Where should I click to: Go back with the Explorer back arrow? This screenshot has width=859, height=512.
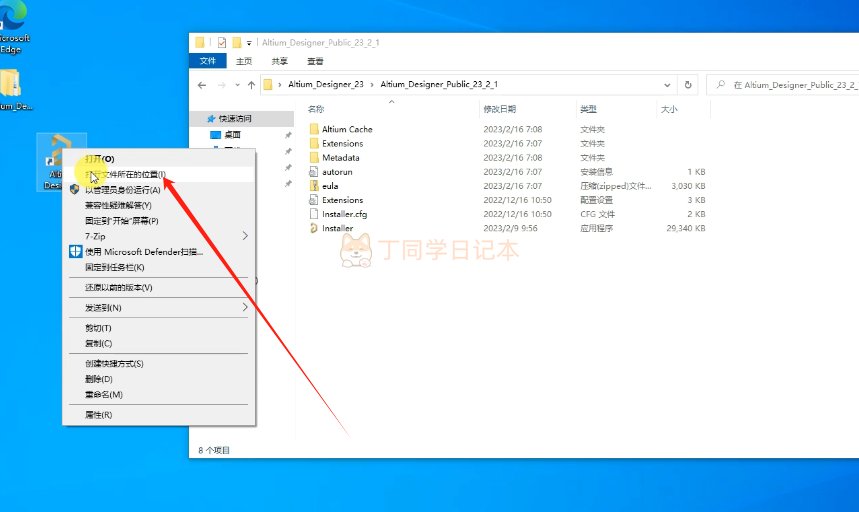pyautogui.click(x=202, y=85)
